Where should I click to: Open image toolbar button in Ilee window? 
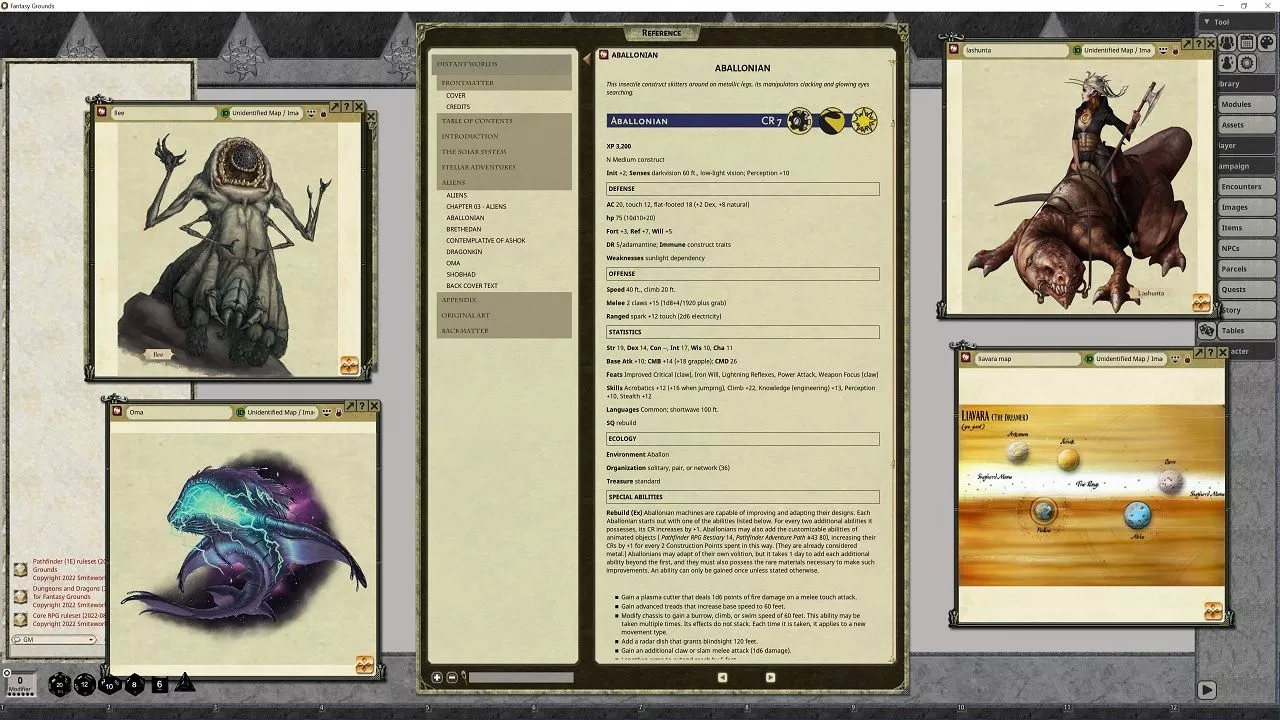pos(349,365)
